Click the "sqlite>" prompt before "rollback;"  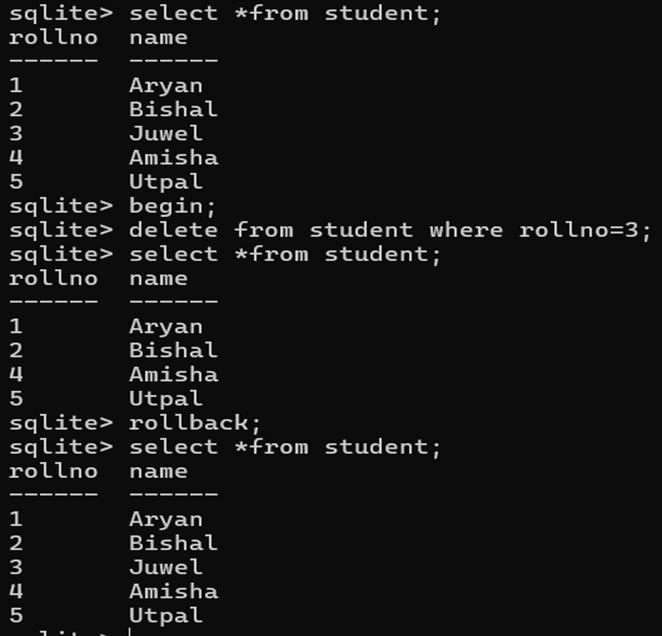[61, 424]
